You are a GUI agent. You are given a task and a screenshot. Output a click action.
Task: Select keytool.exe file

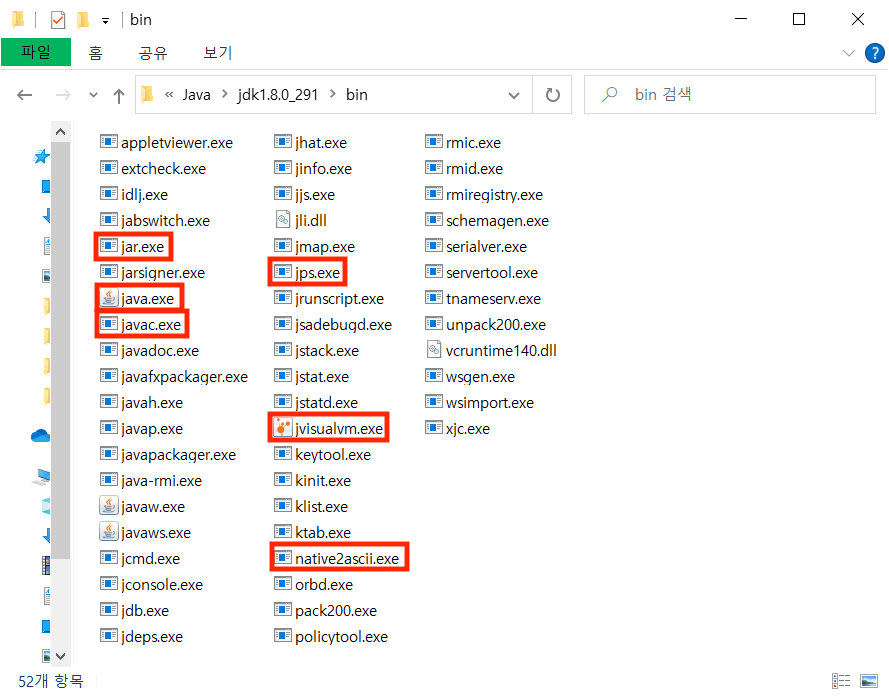coord(322,454)
